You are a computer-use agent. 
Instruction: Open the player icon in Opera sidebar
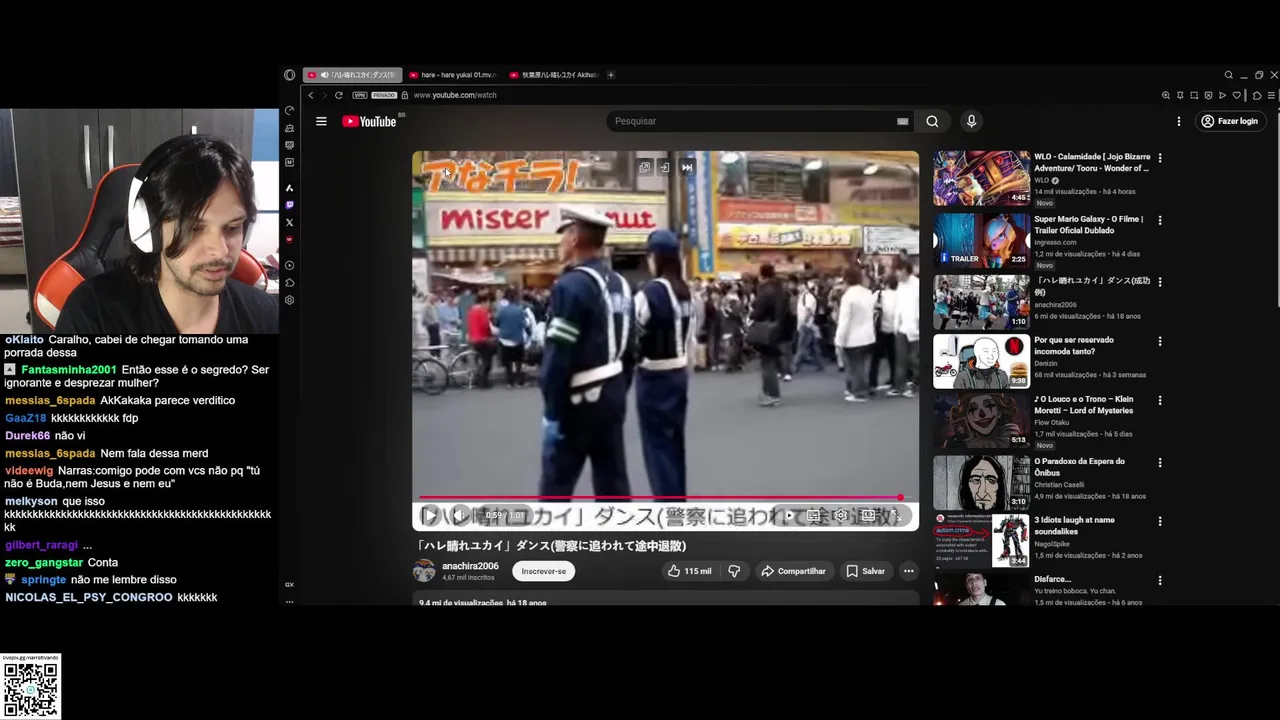pos(289,265)
